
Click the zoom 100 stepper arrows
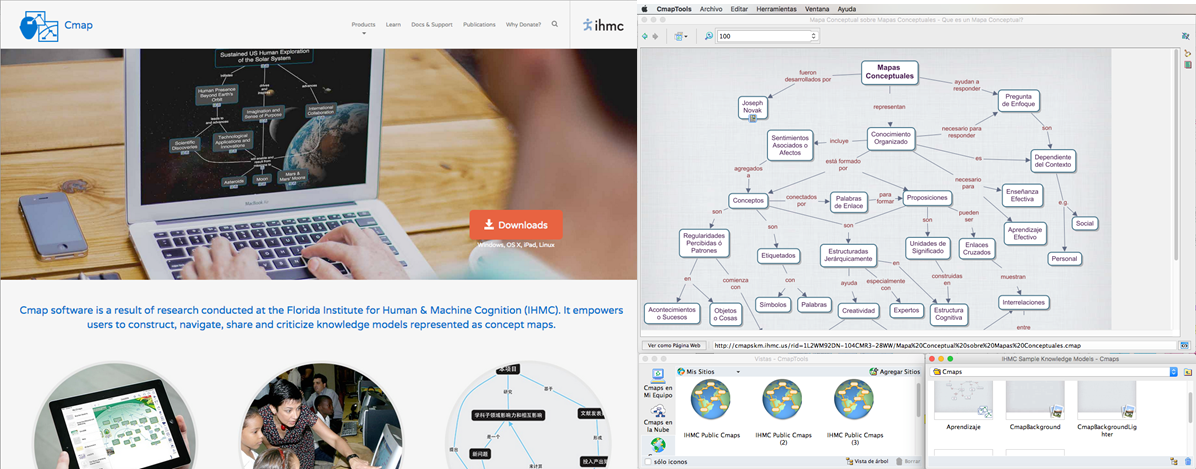click(x=814, y=36)
